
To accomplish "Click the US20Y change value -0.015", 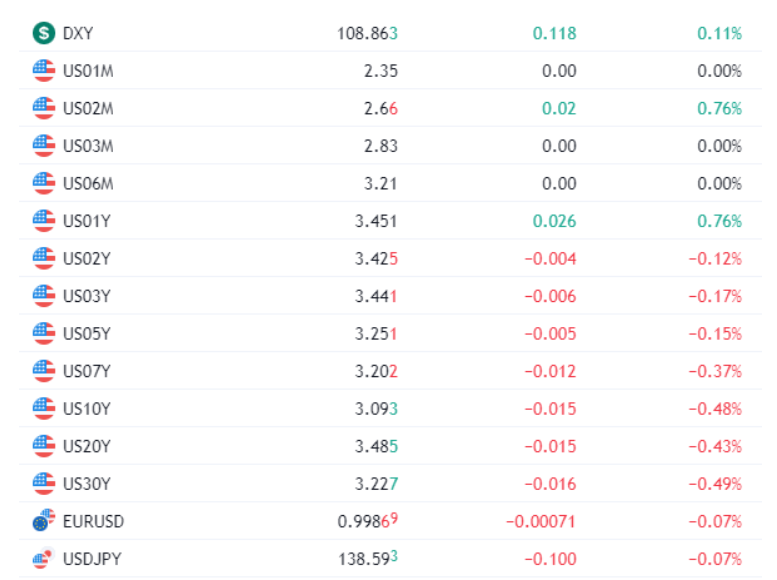I will coord(551,446).
